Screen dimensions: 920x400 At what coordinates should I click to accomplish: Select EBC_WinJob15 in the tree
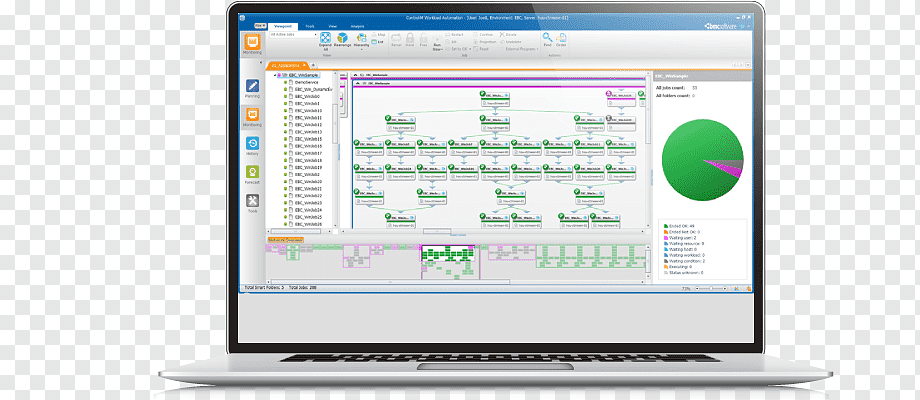(x=308, y=139)
